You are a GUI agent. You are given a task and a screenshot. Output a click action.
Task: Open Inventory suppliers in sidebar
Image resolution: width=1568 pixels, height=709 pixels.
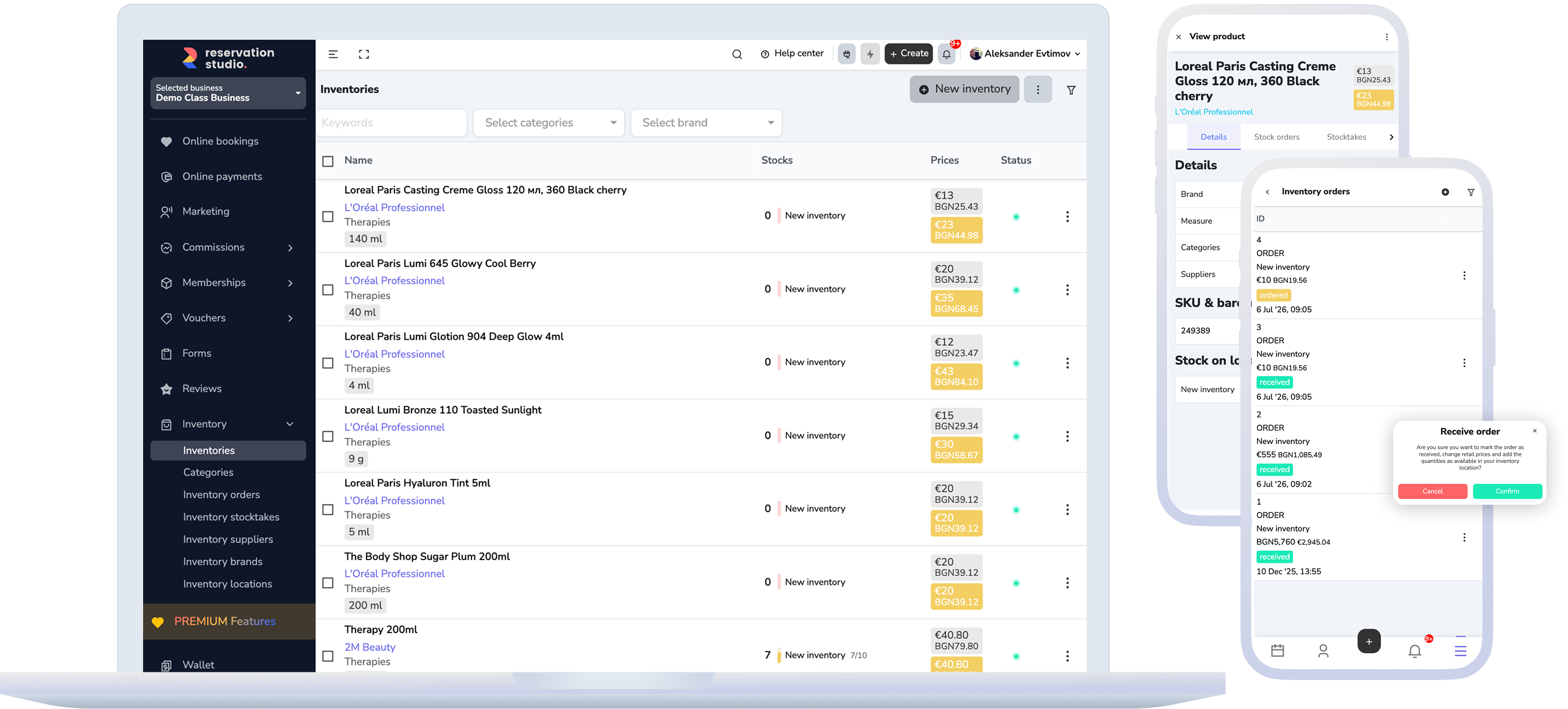(228, 540)
